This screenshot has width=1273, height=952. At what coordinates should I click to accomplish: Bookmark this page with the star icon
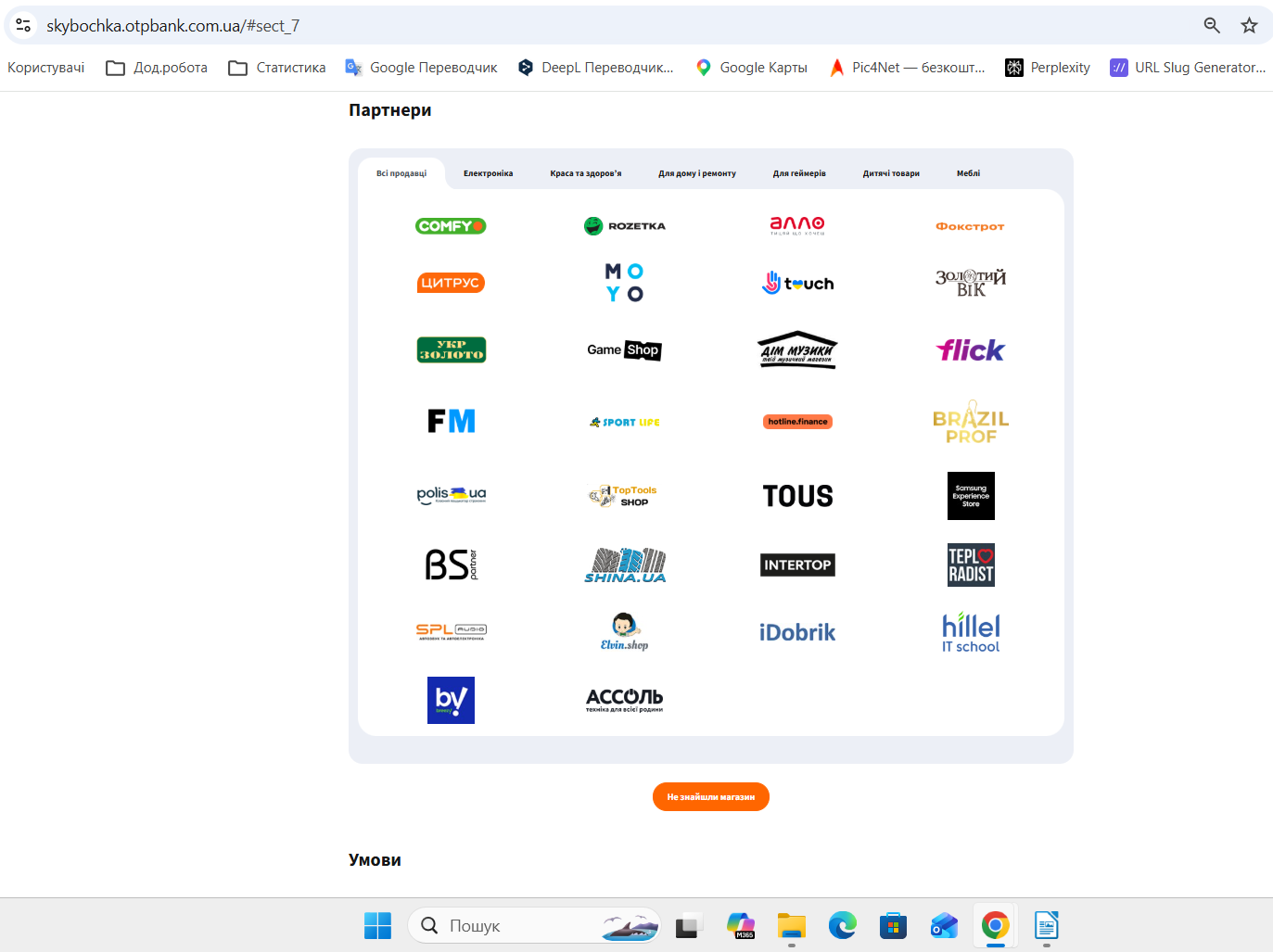1250,26
